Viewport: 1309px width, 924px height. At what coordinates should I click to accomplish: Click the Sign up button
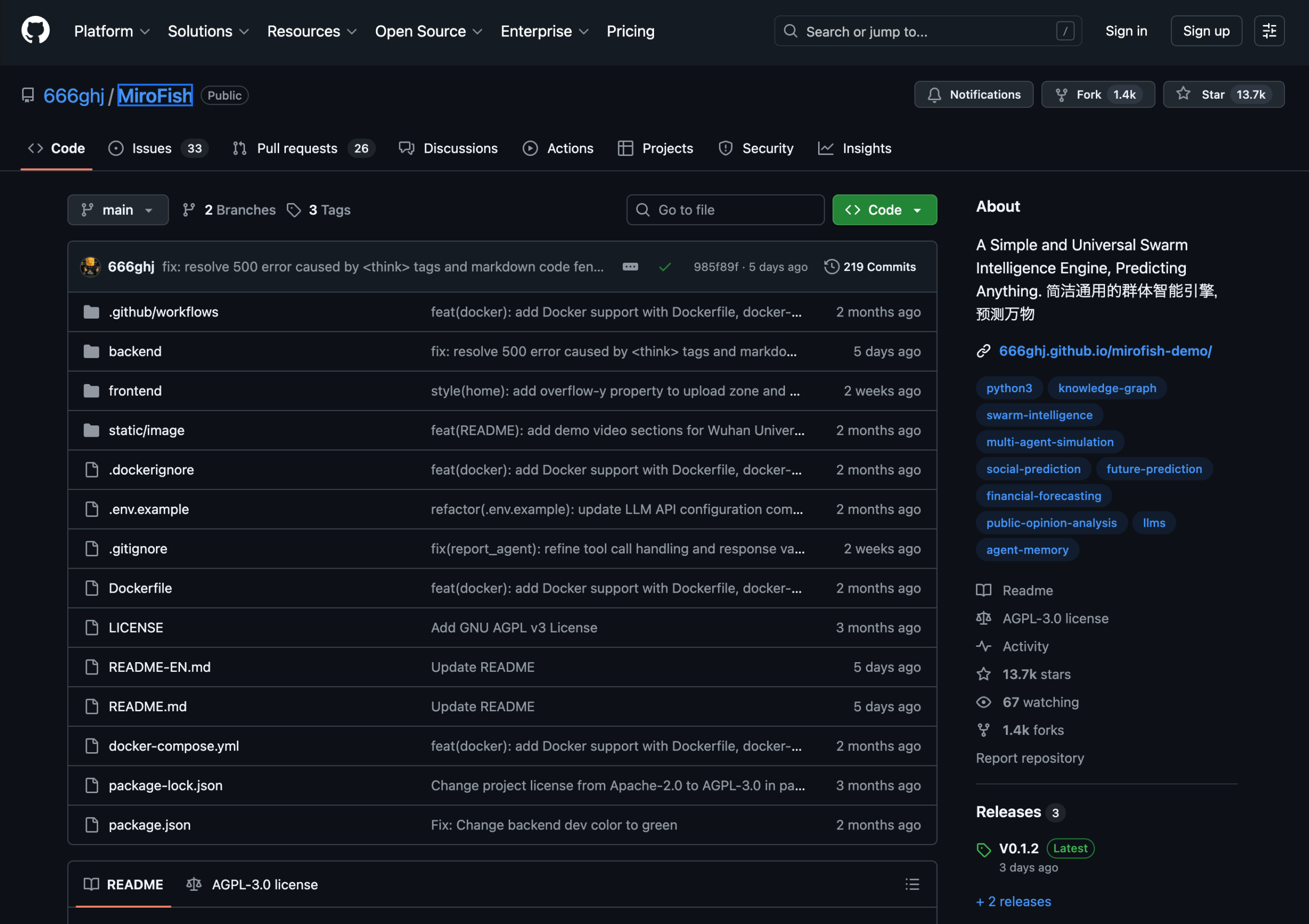click(1206, 31)
